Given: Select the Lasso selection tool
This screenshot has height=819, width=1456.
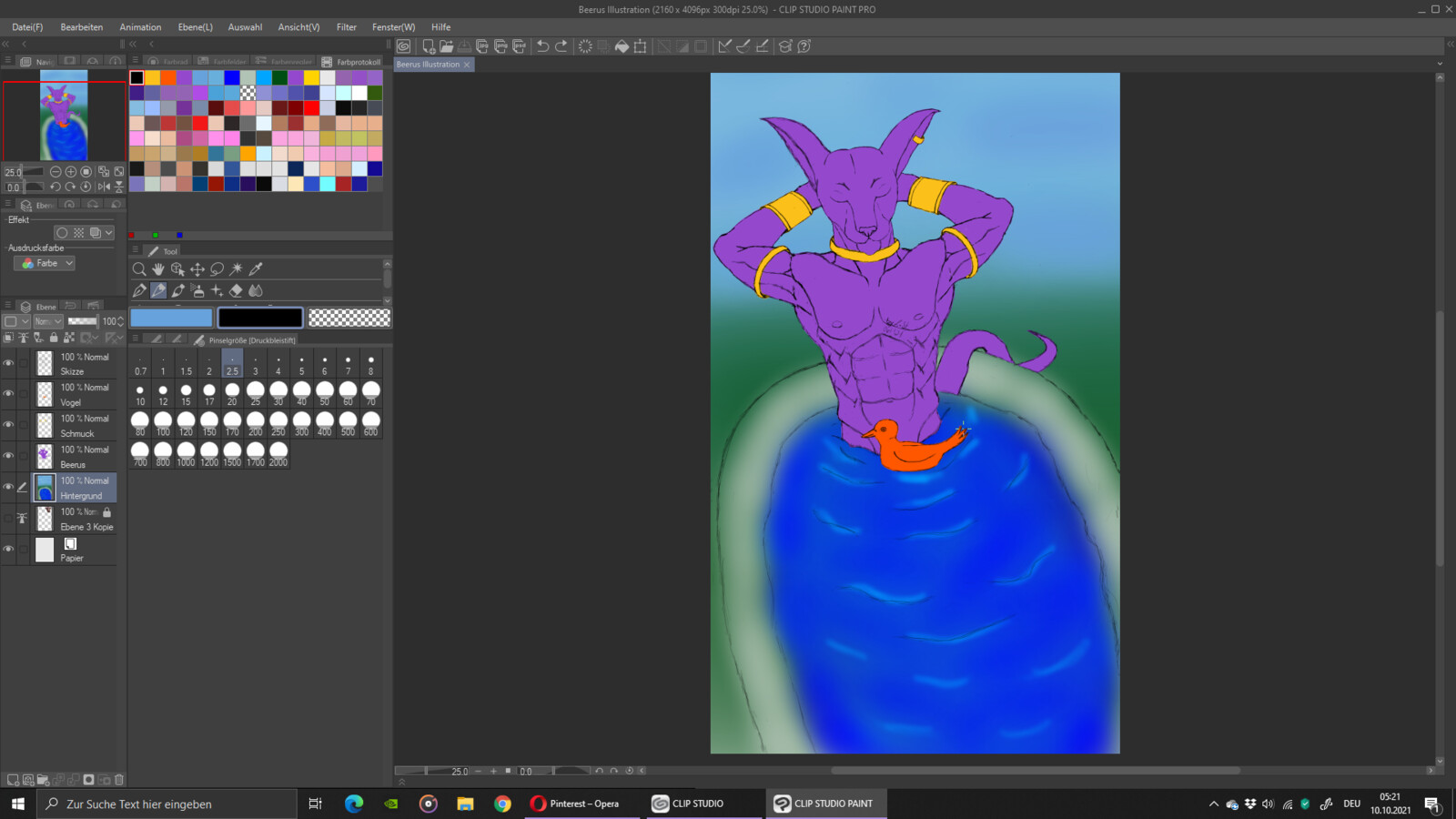Looking at the screenshot, I should pos(217,269).
